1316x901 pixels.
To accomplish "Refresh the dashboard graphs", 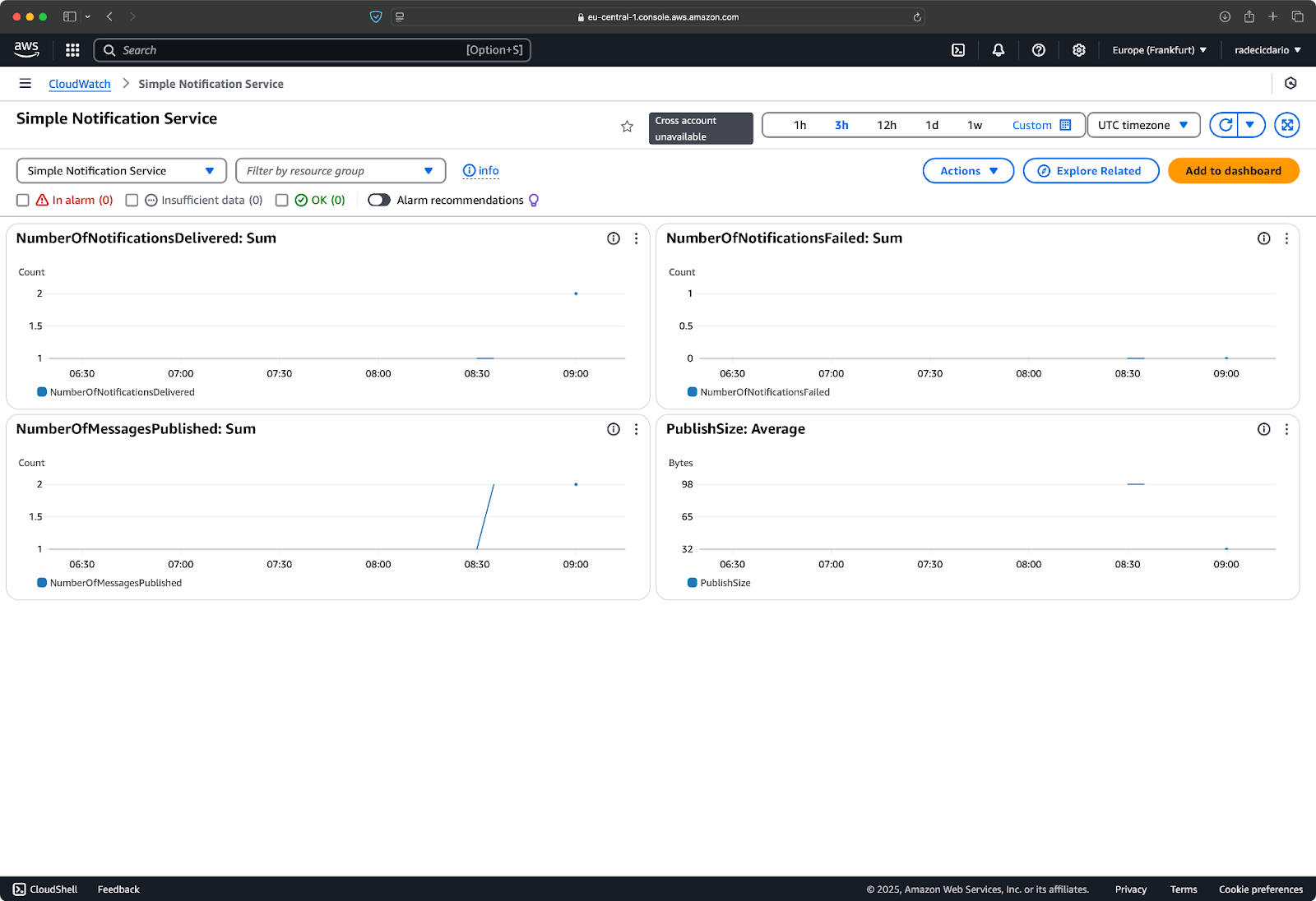I will click(1225, 125).
